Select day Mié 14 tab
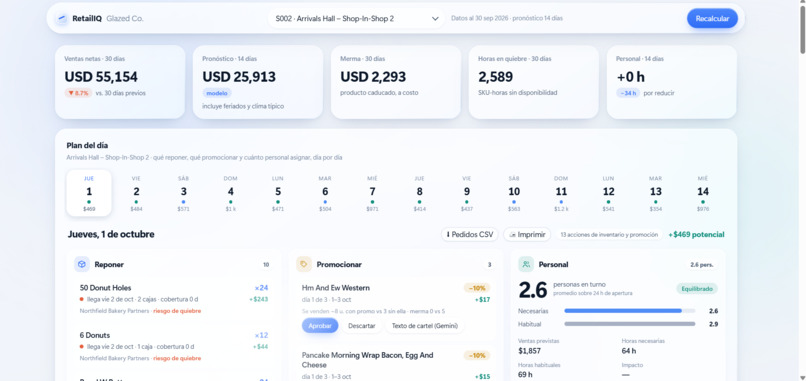 [703, 193]
